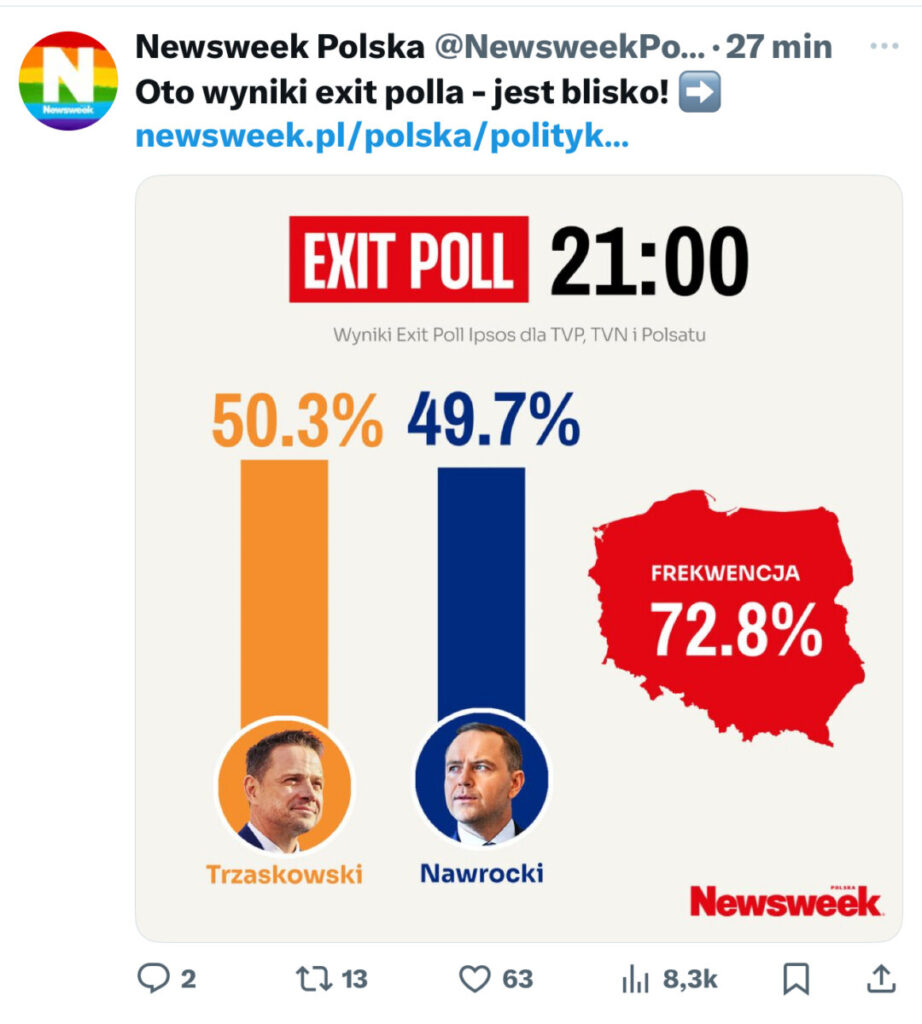Click Trzaskowski's circular portrait photo

tap(284, 786)
